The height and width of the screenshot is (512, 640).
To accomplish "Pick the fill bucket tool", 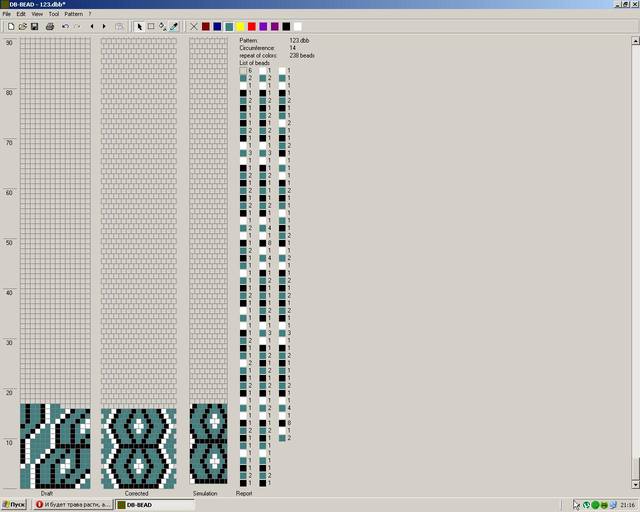I will 162,27.
